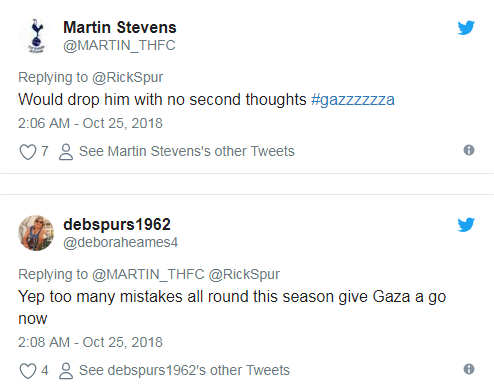Click Twitter bird icon on Martin Stevens tweet
This screenshot has width=494, height=390.
[466, 28]
